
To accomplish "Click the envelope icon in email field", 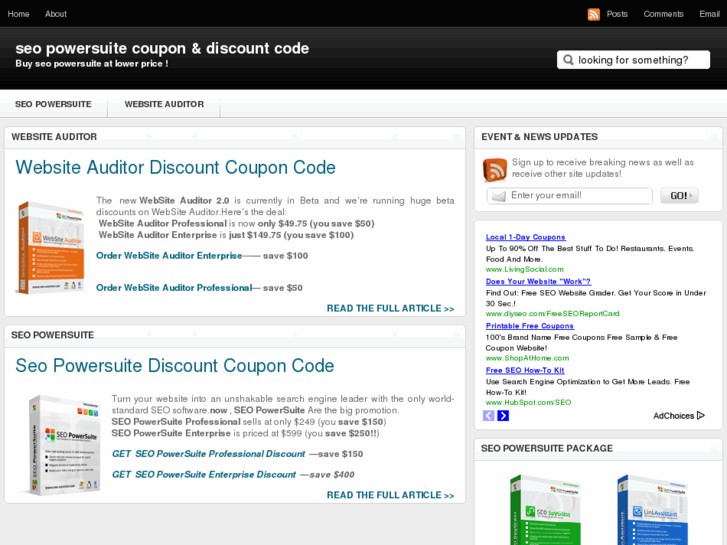I will [498, 196].
